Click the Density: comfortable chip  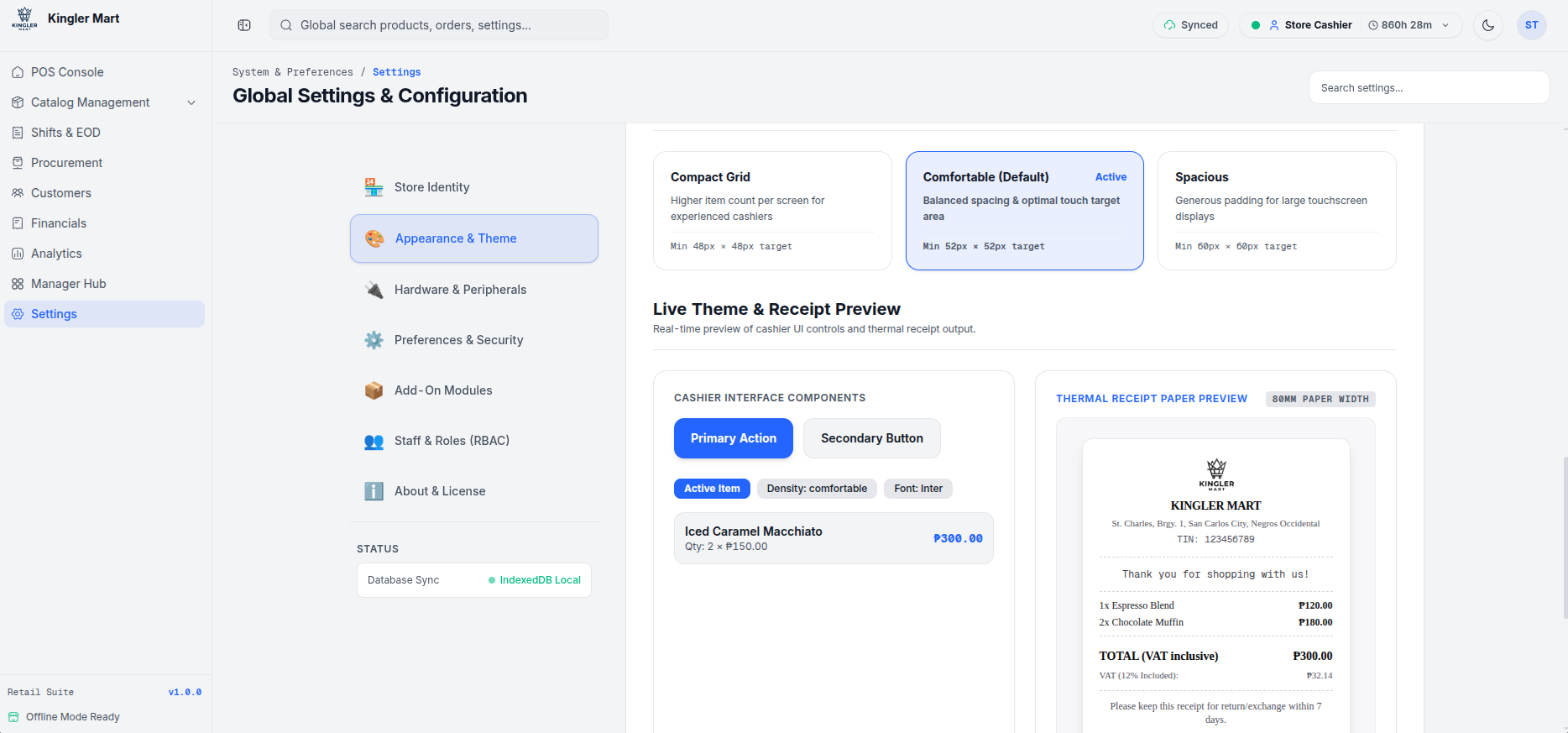click(x=817, y=489)
